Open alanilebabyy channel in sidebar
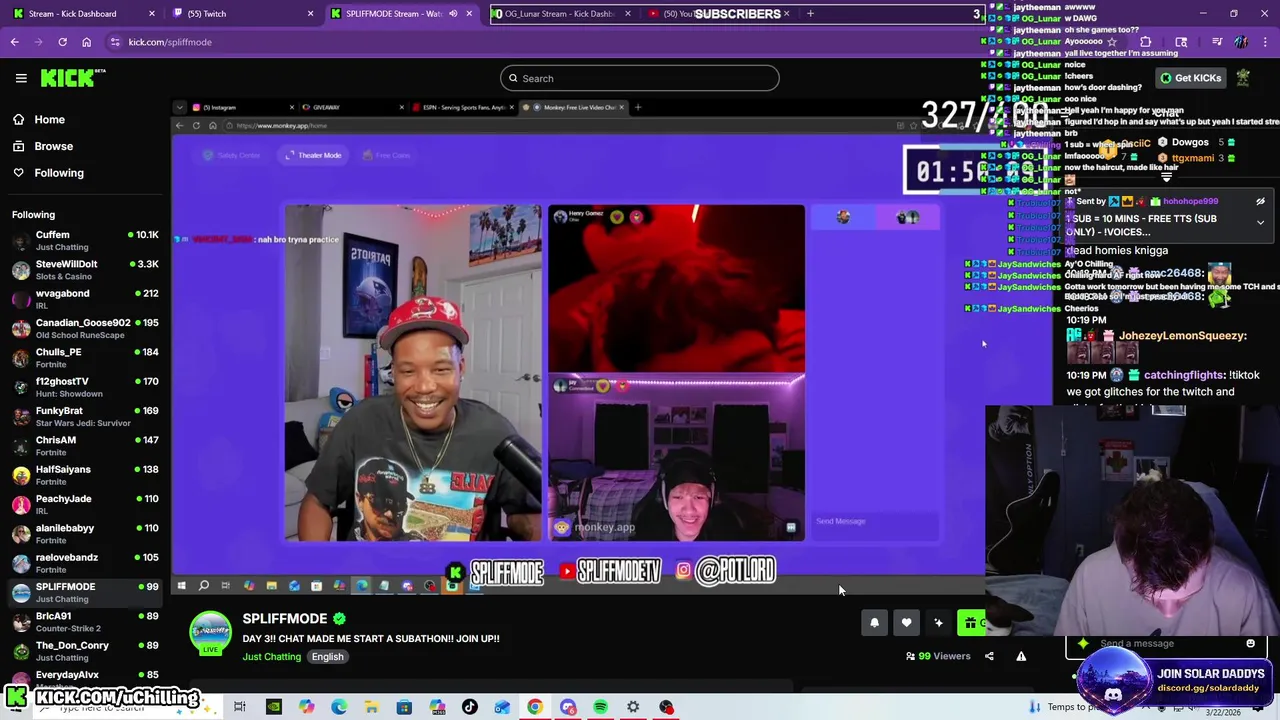1280x720 pixels. [x=84, y=534]
